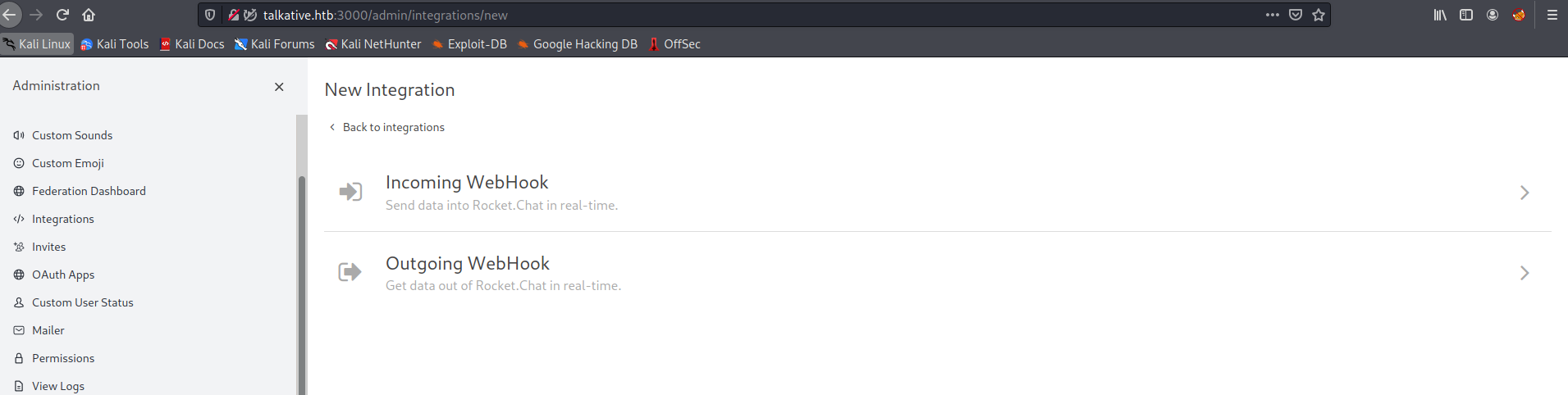Go back to integrations link
Image resolution: width=1568 pixels, height=395 pixels.
coord(393,127)
